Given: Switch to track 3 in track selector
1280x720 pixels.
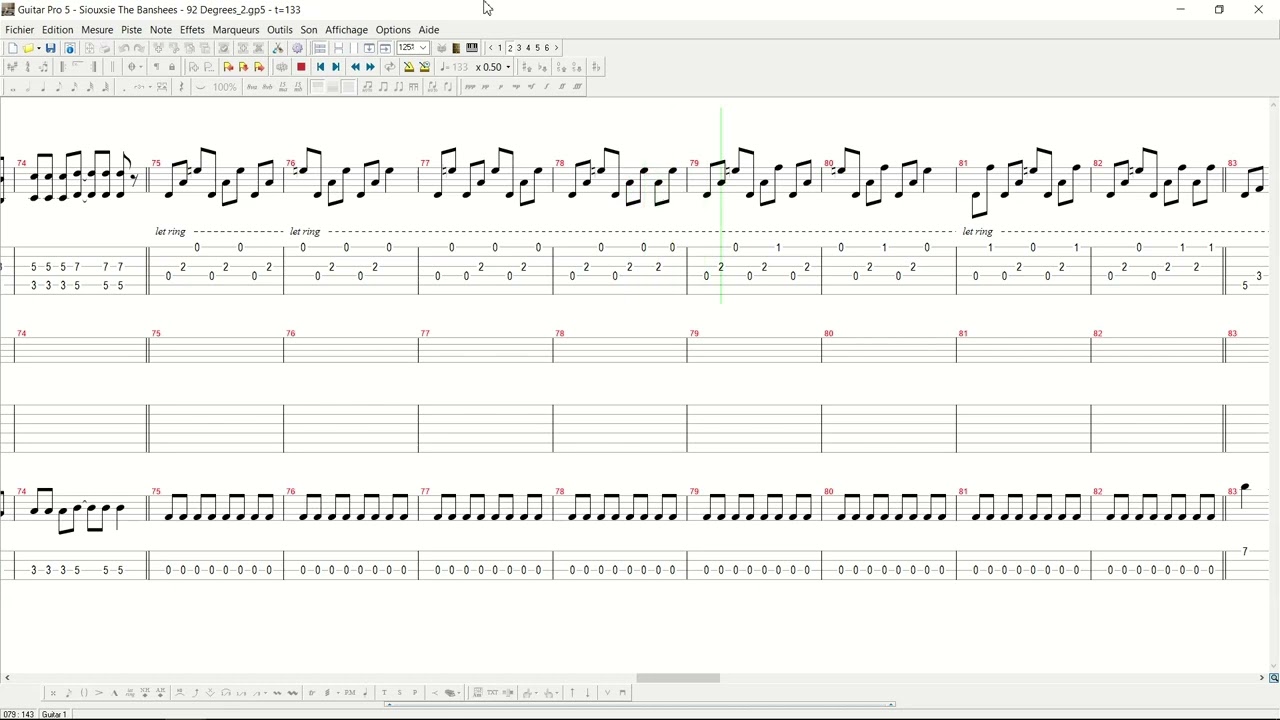Looking at the screenshot, I should coord(519,48).
